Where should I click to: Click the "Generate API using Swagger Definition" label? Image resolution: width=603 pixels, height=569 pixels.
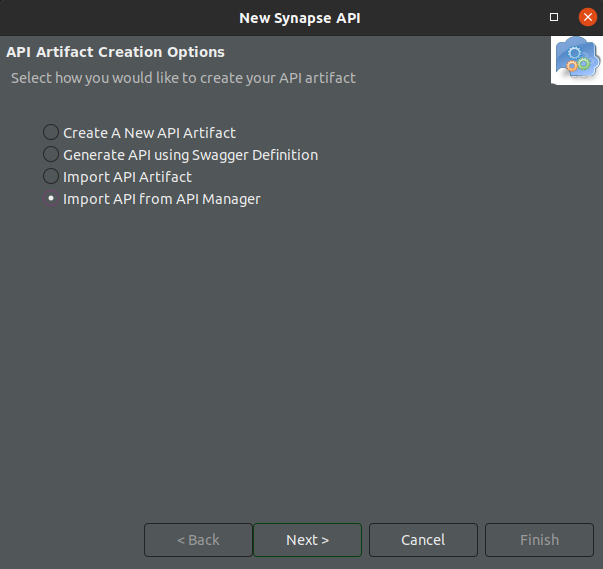coord(190,155)
